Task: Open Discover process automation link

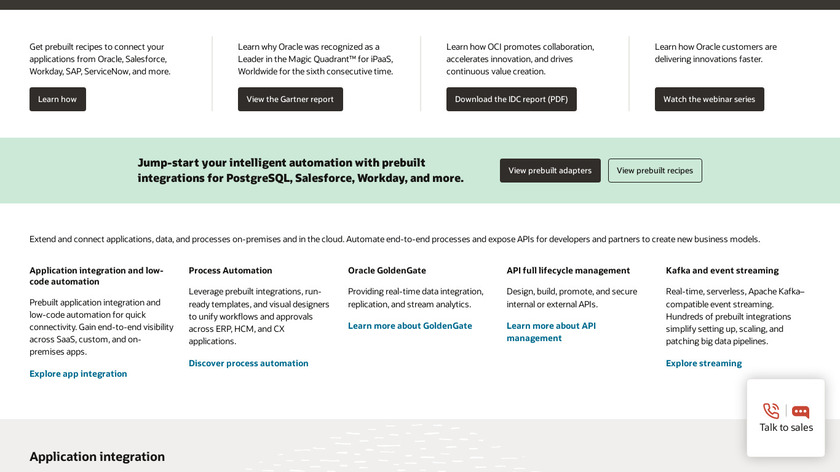Action: pyautogui.click(x=248, y=363)
